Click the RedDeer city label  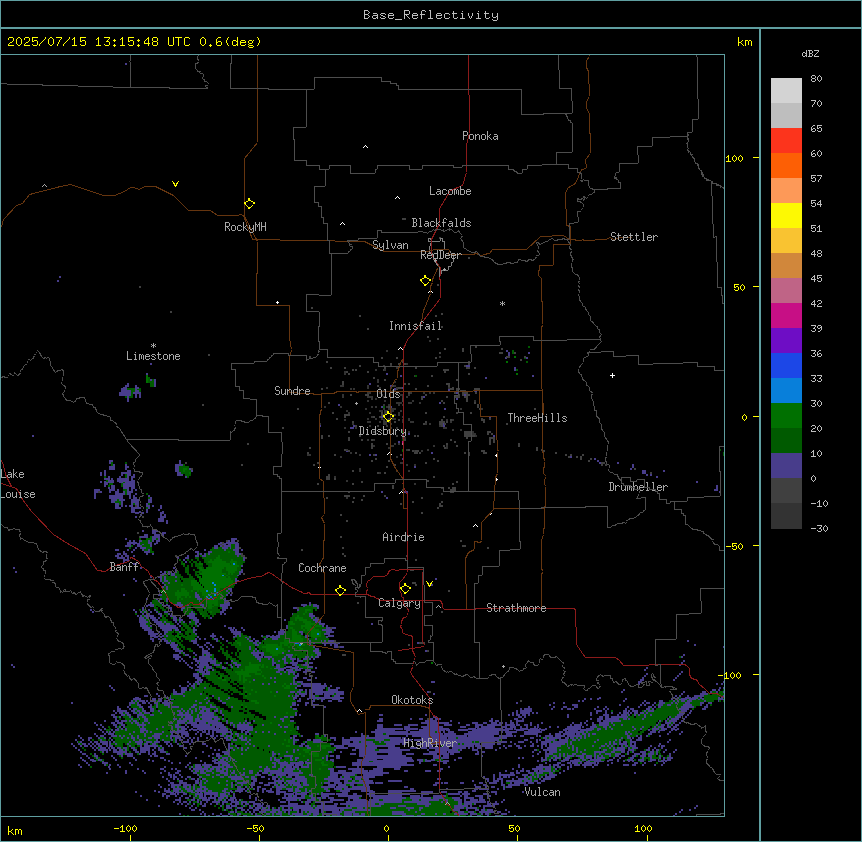point(440,255)
